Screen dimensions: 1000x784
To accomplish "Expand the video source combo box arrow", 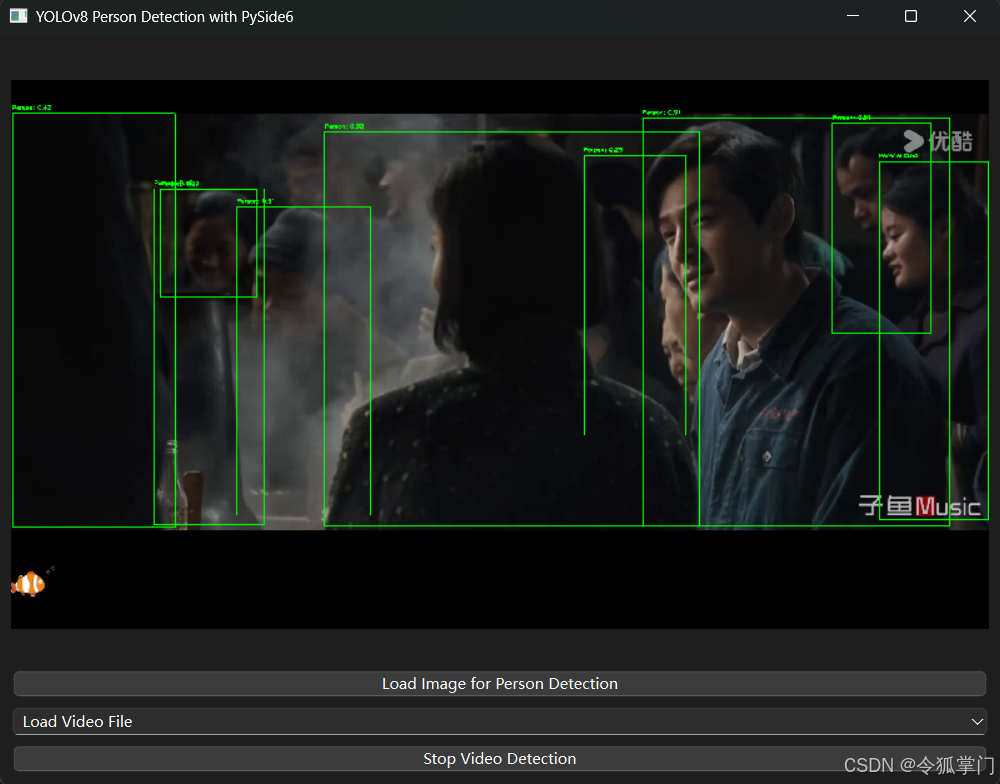I will [x=976, y=721].
